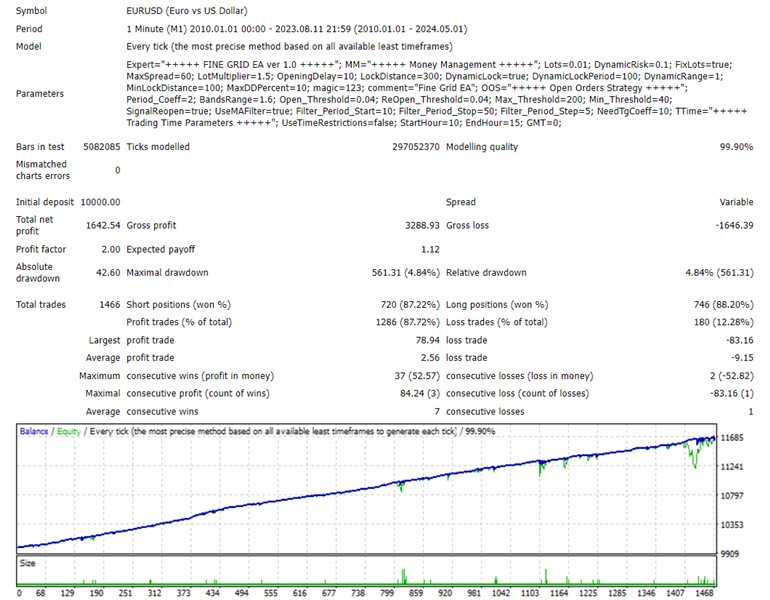Select Maximal drawdown value 561.31 (4.84%)
Screen dimensions: 770x600
coord(406,272)
